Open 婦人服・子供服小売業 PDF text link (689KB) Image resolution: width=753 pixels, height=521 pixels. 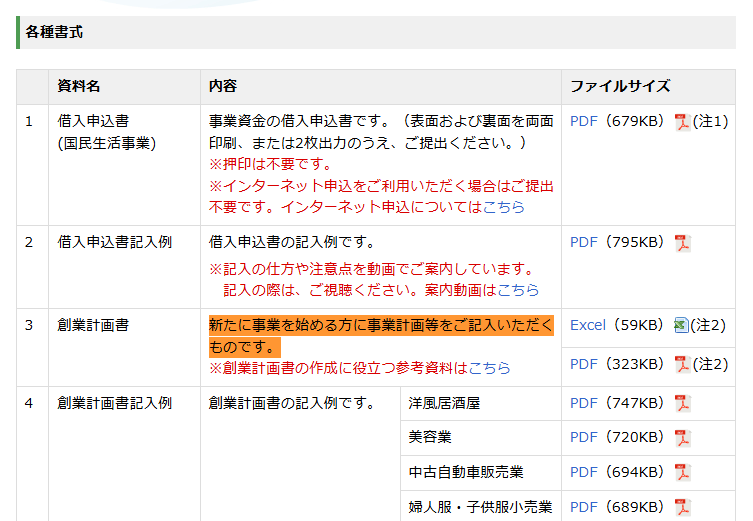583,506
